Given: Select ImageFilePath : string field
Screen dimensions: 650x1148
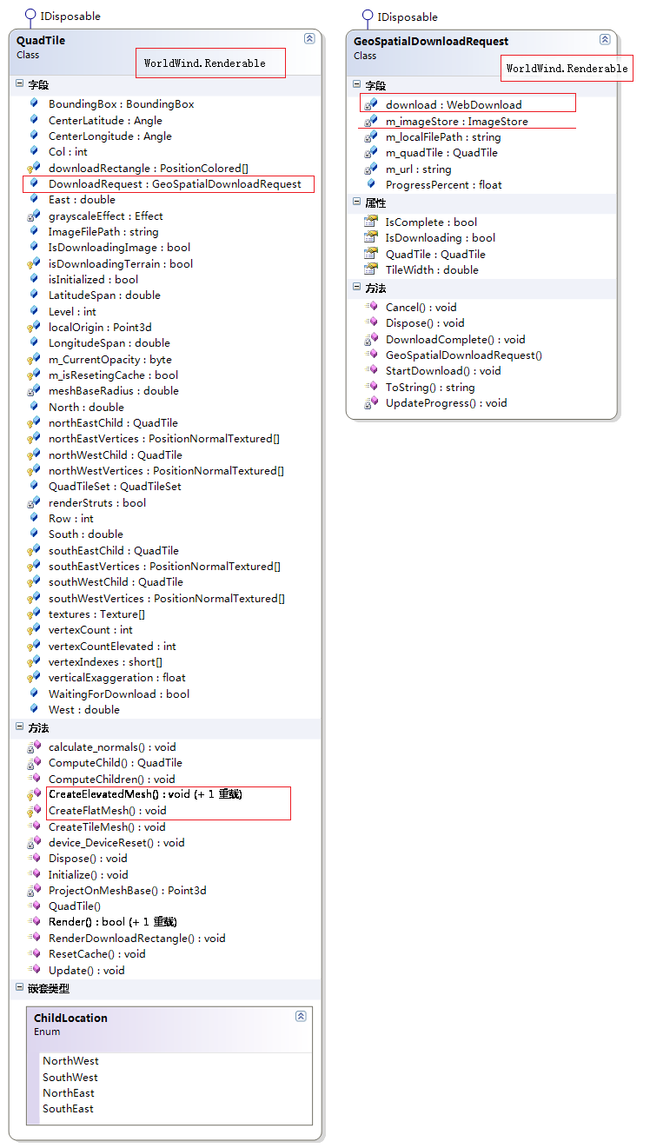Looking at the screenshot, I should pos(103,231).
